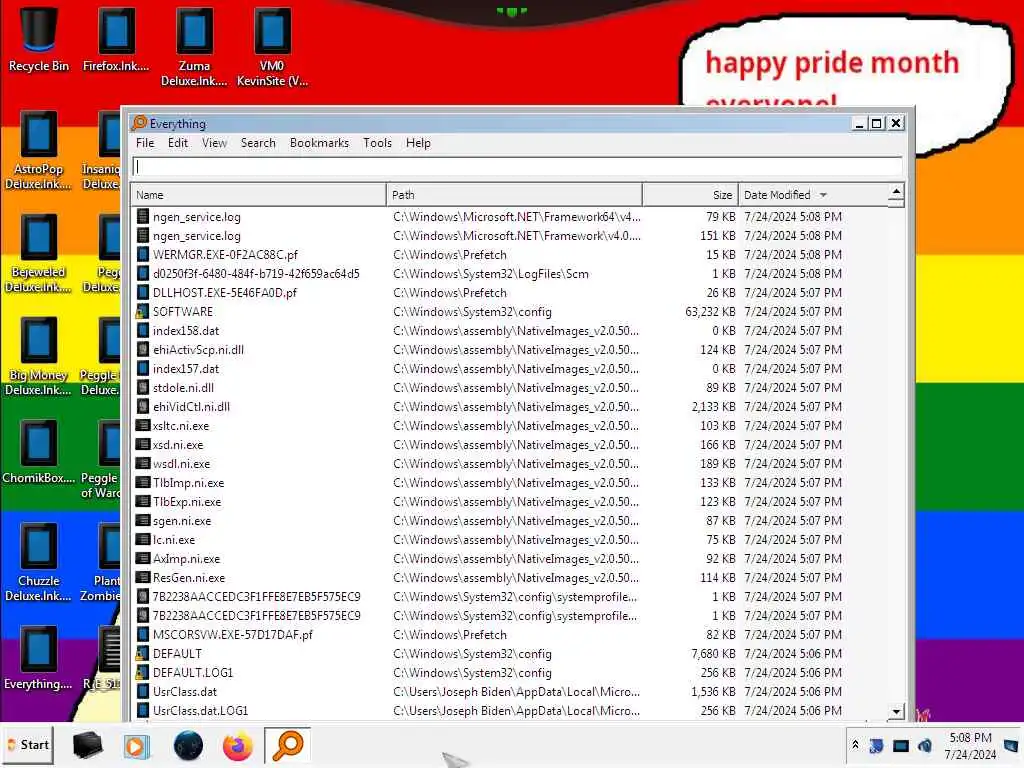Select the DEFAULT registry hive icon
This screenshot has height=768, width=1024.
[142, 654]
